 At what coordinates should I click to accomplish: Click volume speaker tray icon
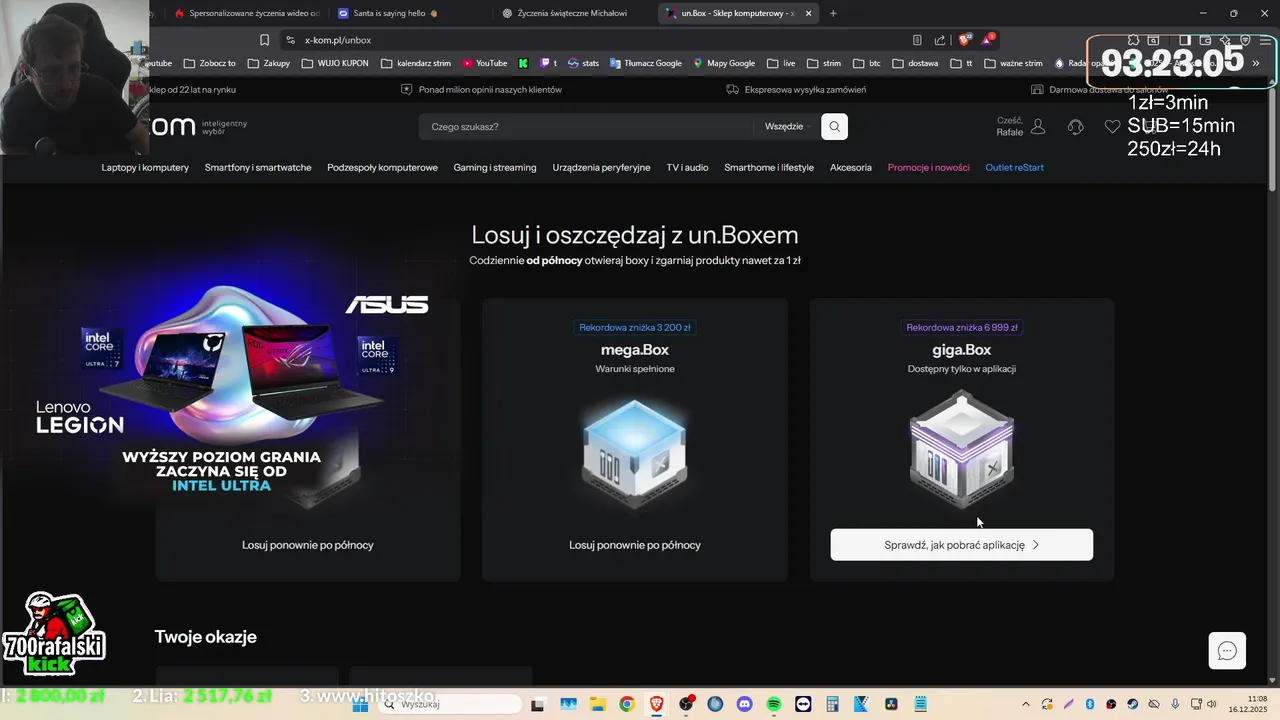click(1211, 704)
